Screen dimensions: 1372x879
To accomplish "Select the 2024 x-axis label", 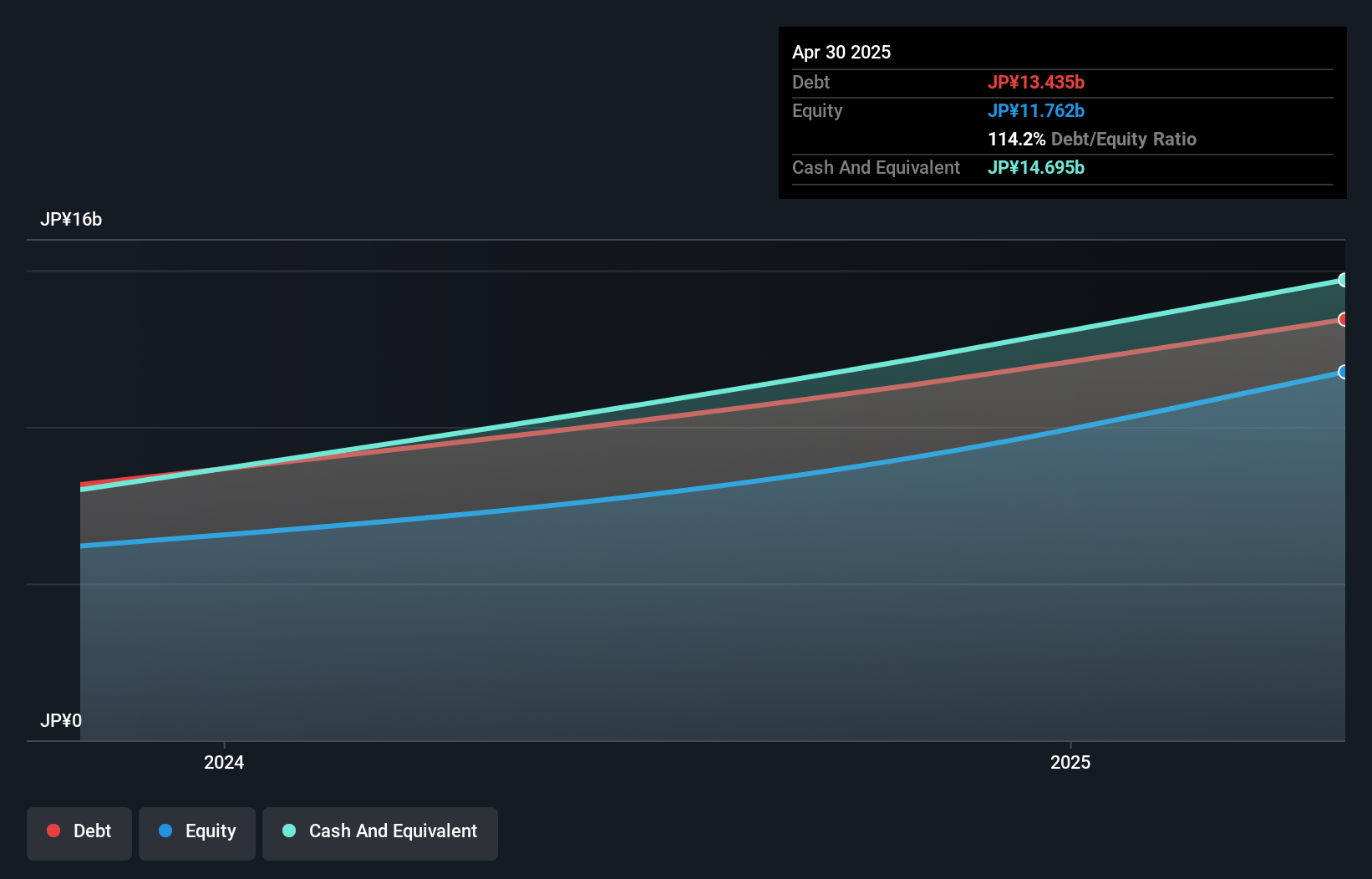I will (223, 762).
